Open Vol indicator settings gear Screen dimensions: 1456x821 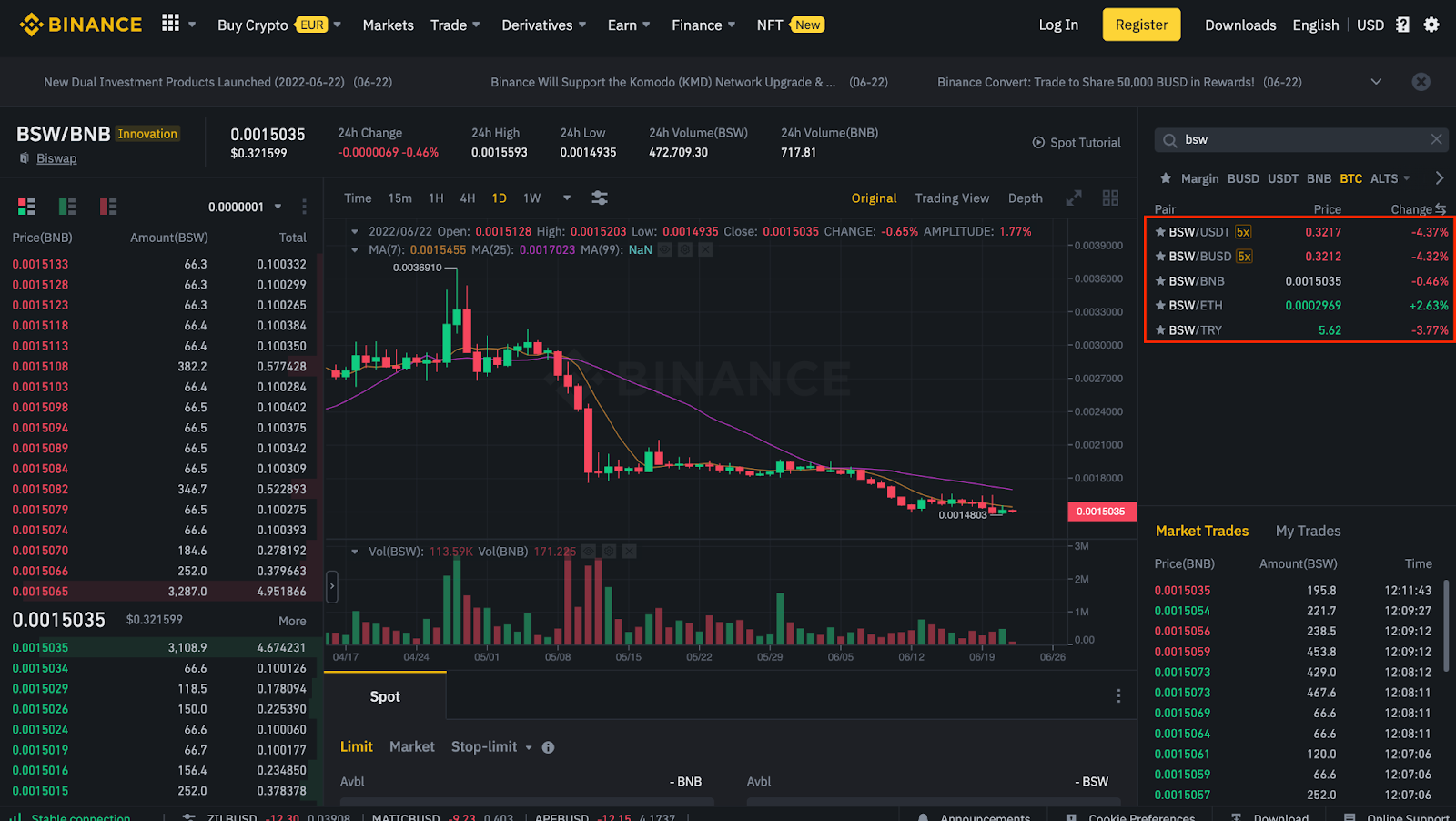click(609, 552)
